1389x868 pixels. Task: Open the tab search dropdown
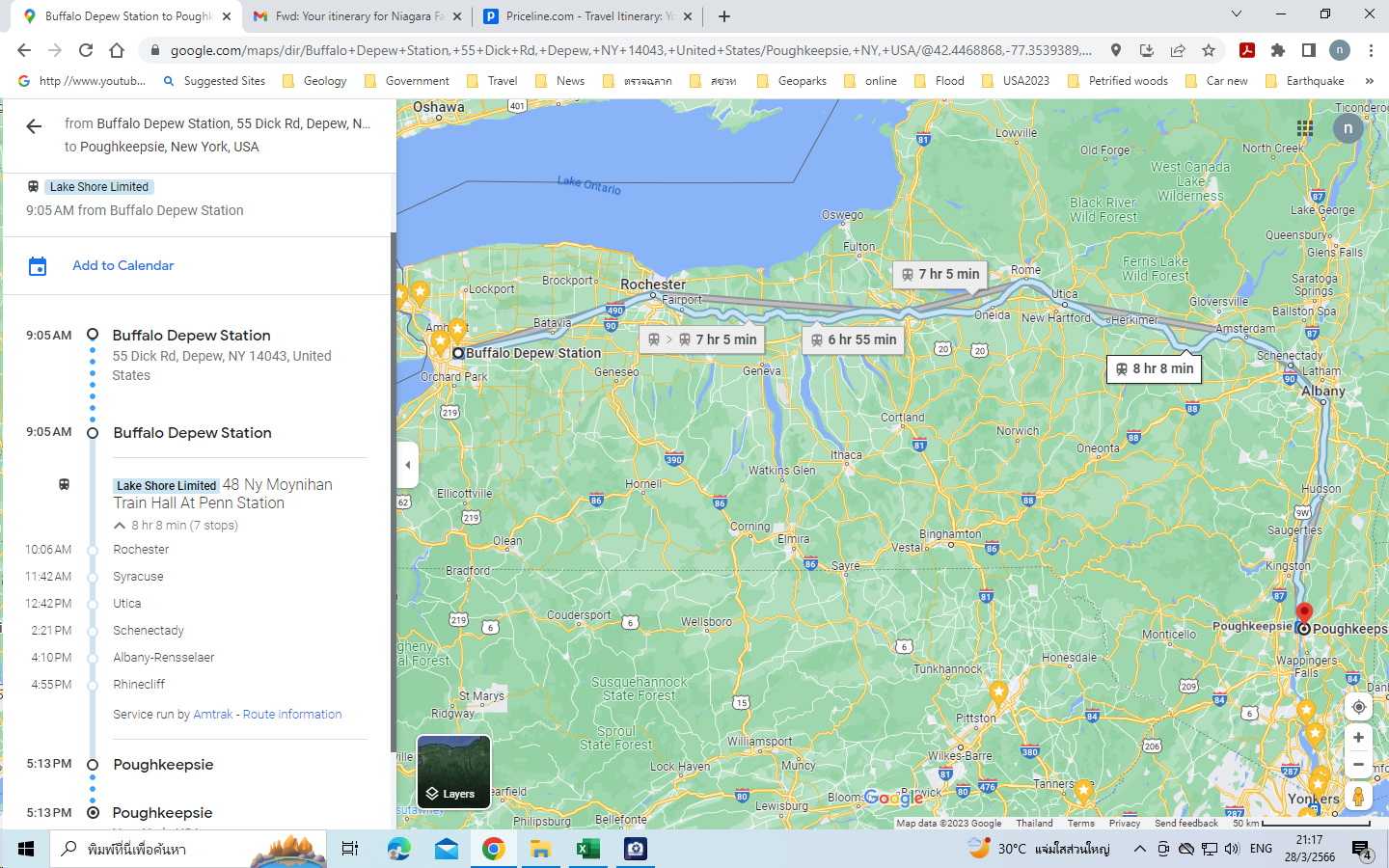tap(1237, 14)
